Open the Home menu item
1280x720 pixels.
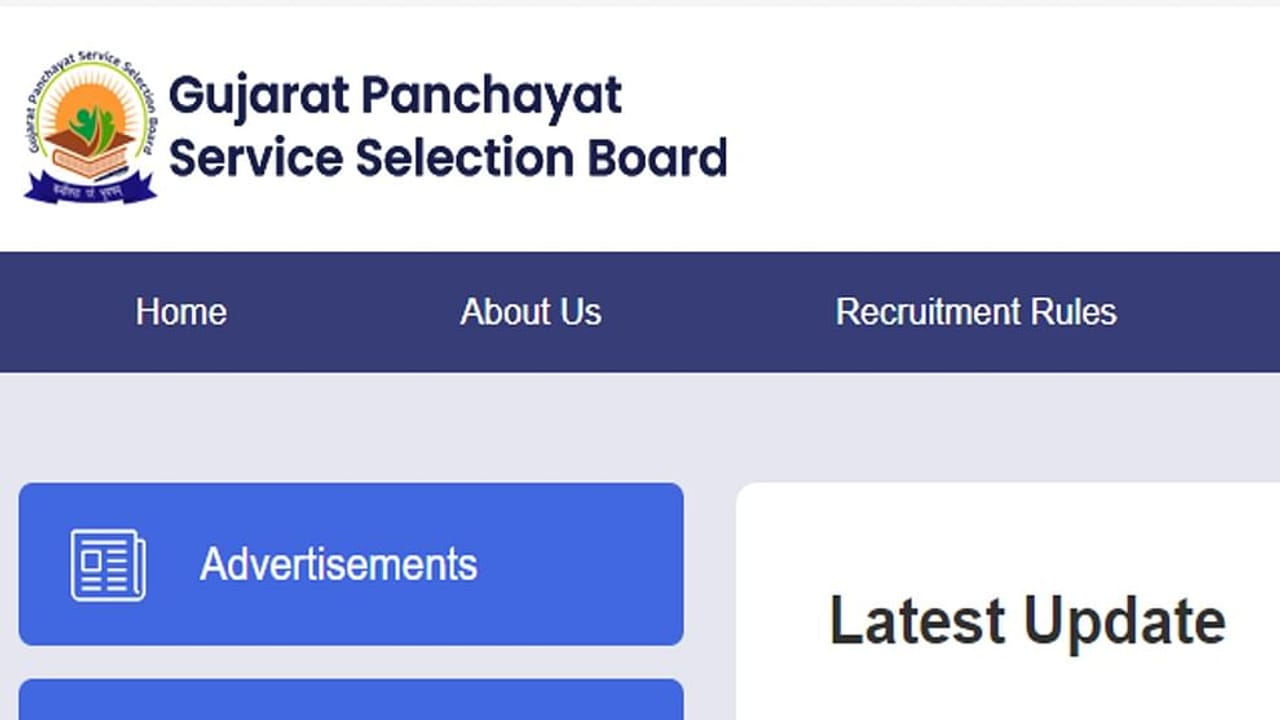[x=181, y=312]
